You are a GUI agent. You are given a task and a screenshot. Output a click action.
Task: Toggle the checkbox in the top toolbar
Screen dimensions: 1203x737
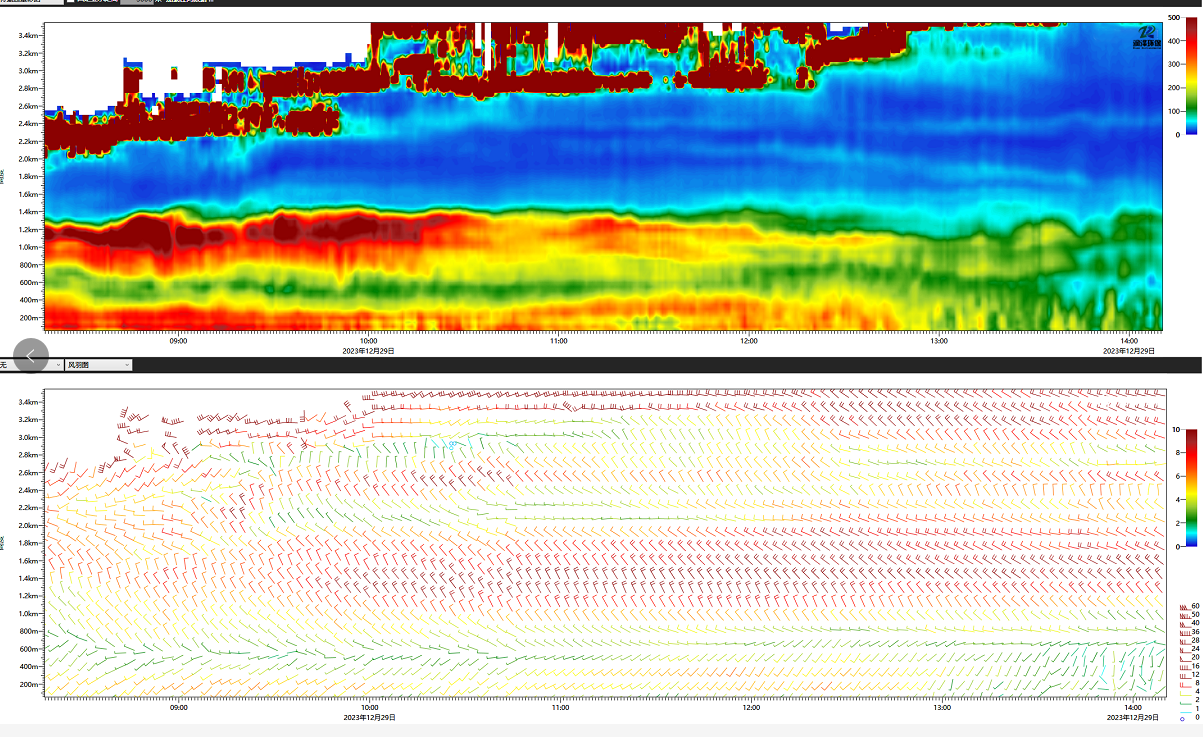click(70, 2)
